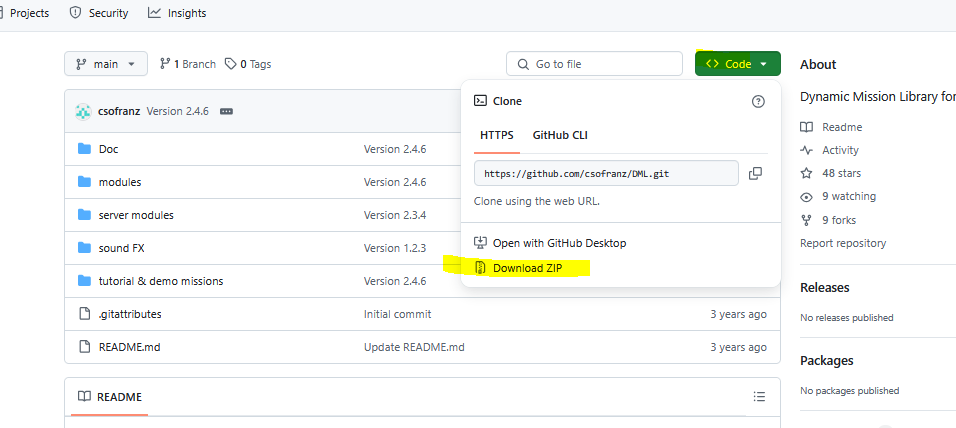Select the HTTPS clone tab

coord(496,135)
